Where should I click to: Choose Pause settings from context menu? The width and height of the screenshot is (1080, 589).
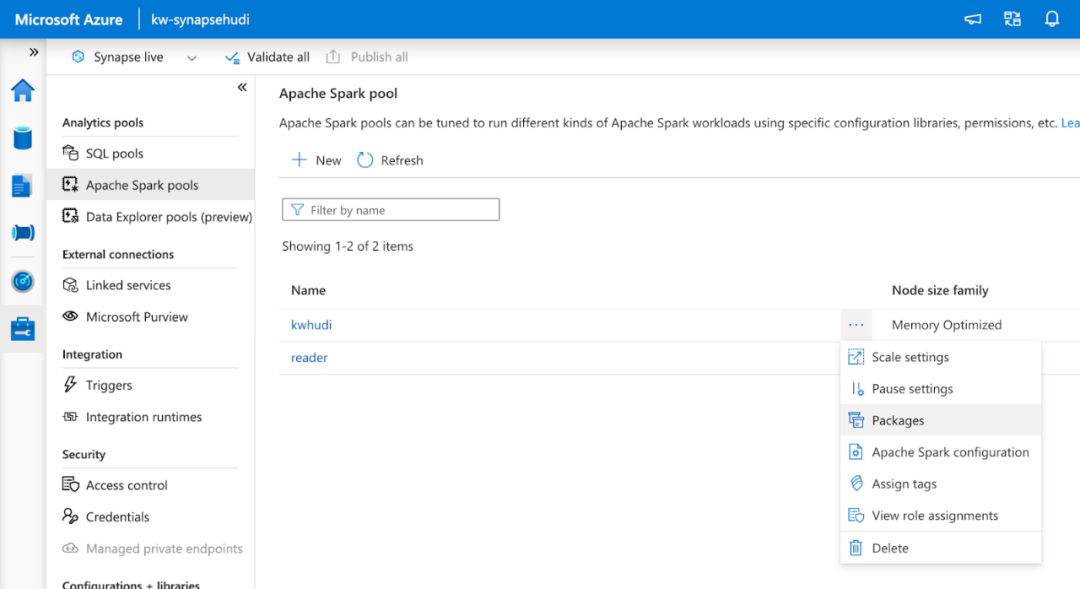(940, 389)
